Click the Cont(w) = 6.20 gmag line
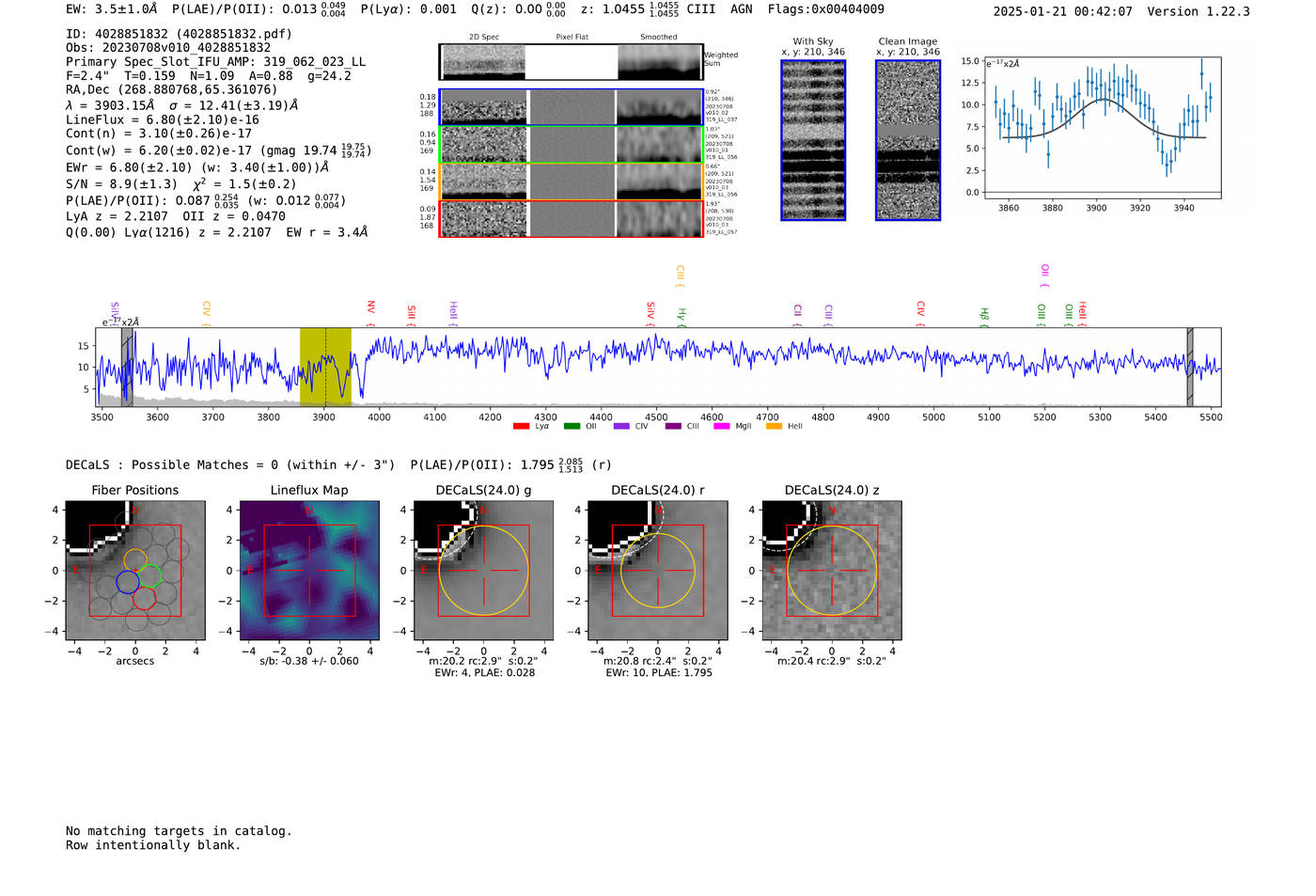1316x896 pixels. coord(219,150)
